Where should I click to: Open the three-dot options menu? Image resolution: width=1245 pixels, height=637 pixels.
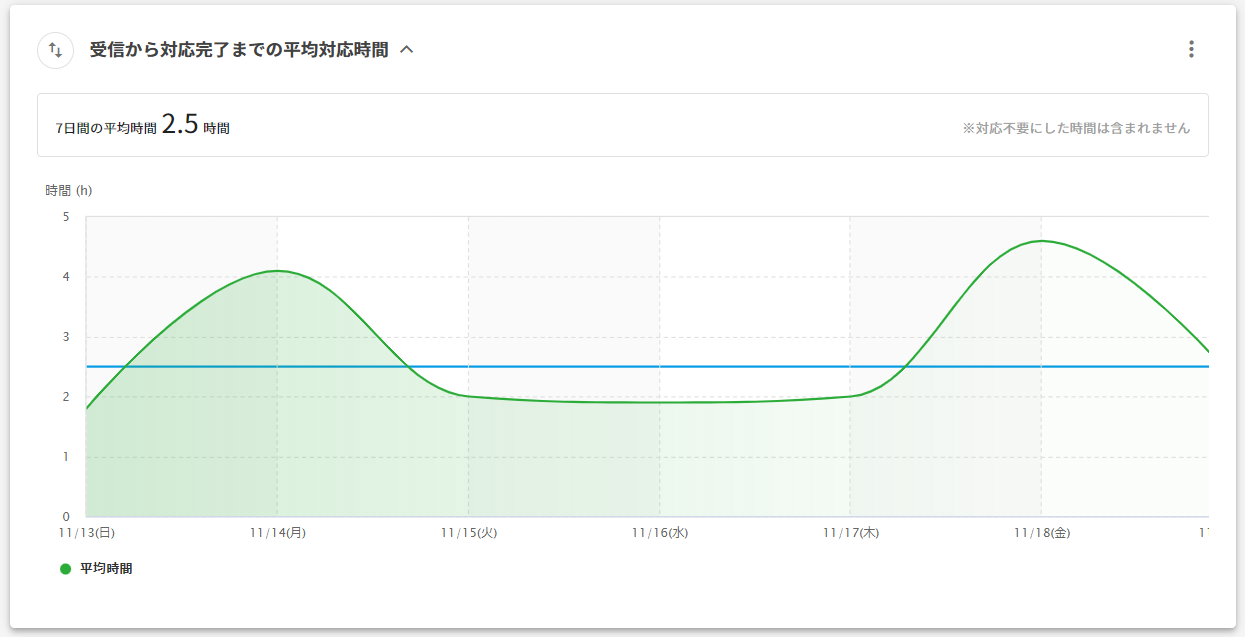[x=1190, y=49]
